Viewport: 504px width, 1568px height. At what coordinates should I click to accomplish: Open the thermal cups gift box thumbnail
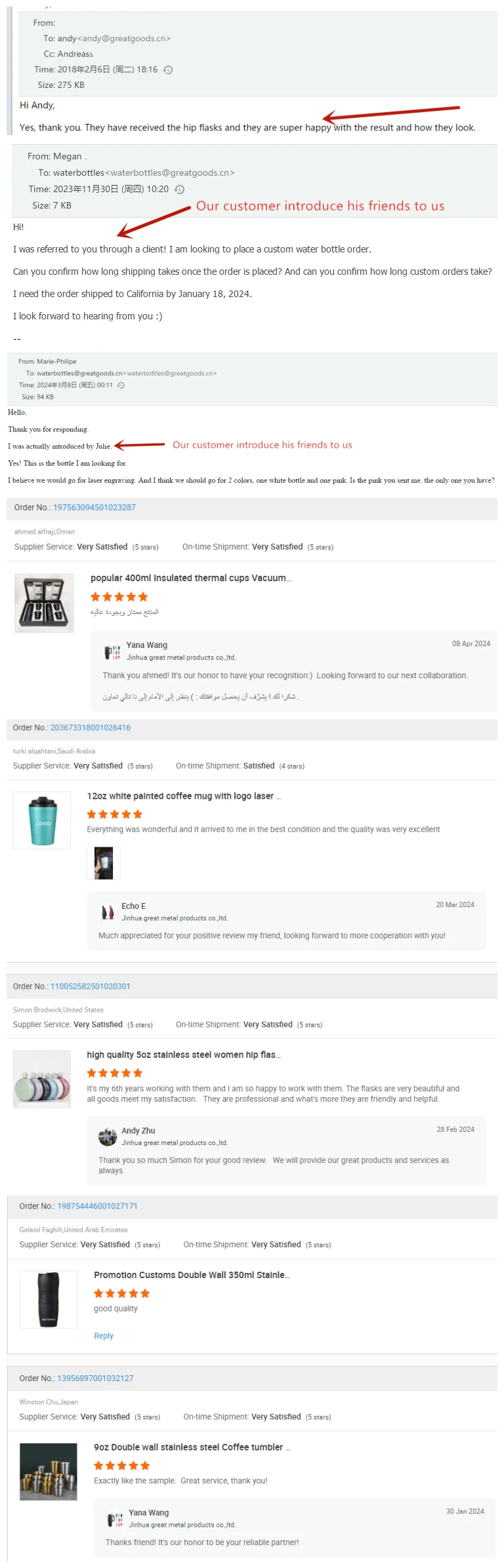click(x=44, y=603)
